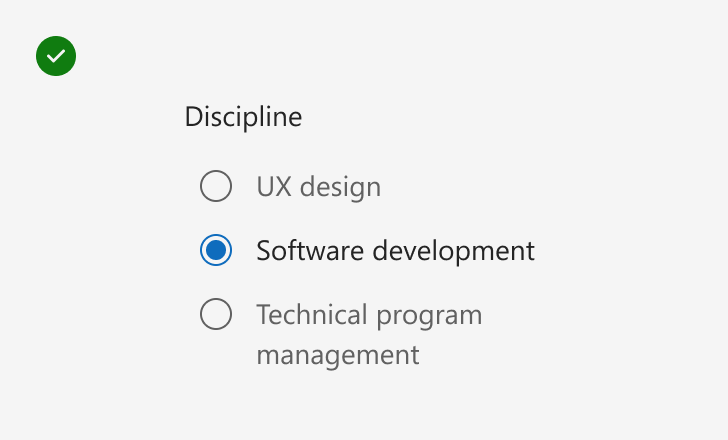This screenshot has width=728, height=440.
Task: Choose the Software development radio button
Action: pyautogui.click(x=216, y=250)
